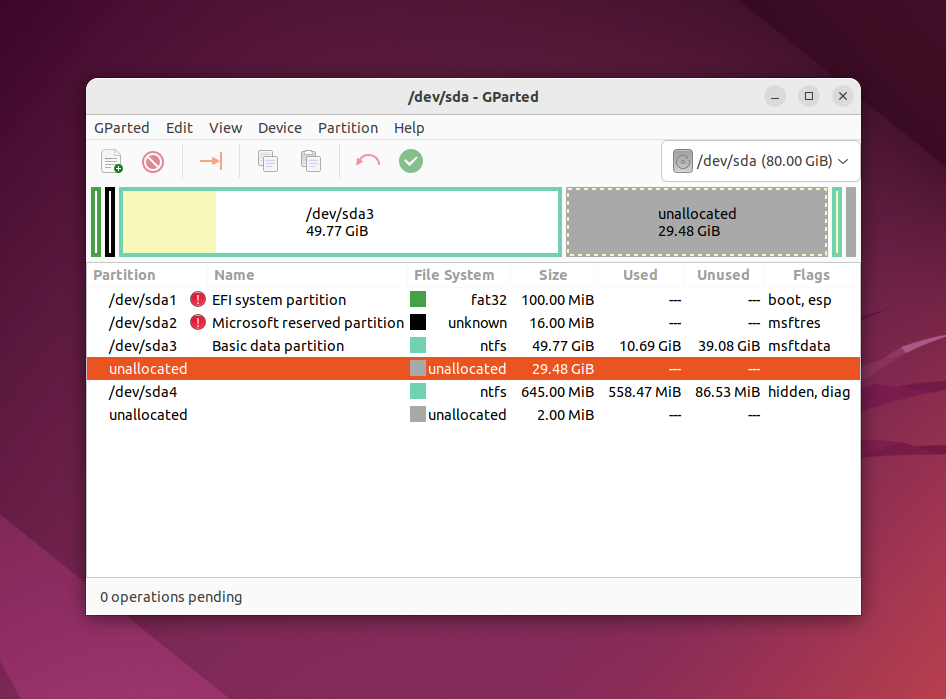Image resolution: width=946 pixels, height=699 pixels.
Task: Click the '10.69 GiB' used cell
Action: pyautogui.click(x=650, y=346)
